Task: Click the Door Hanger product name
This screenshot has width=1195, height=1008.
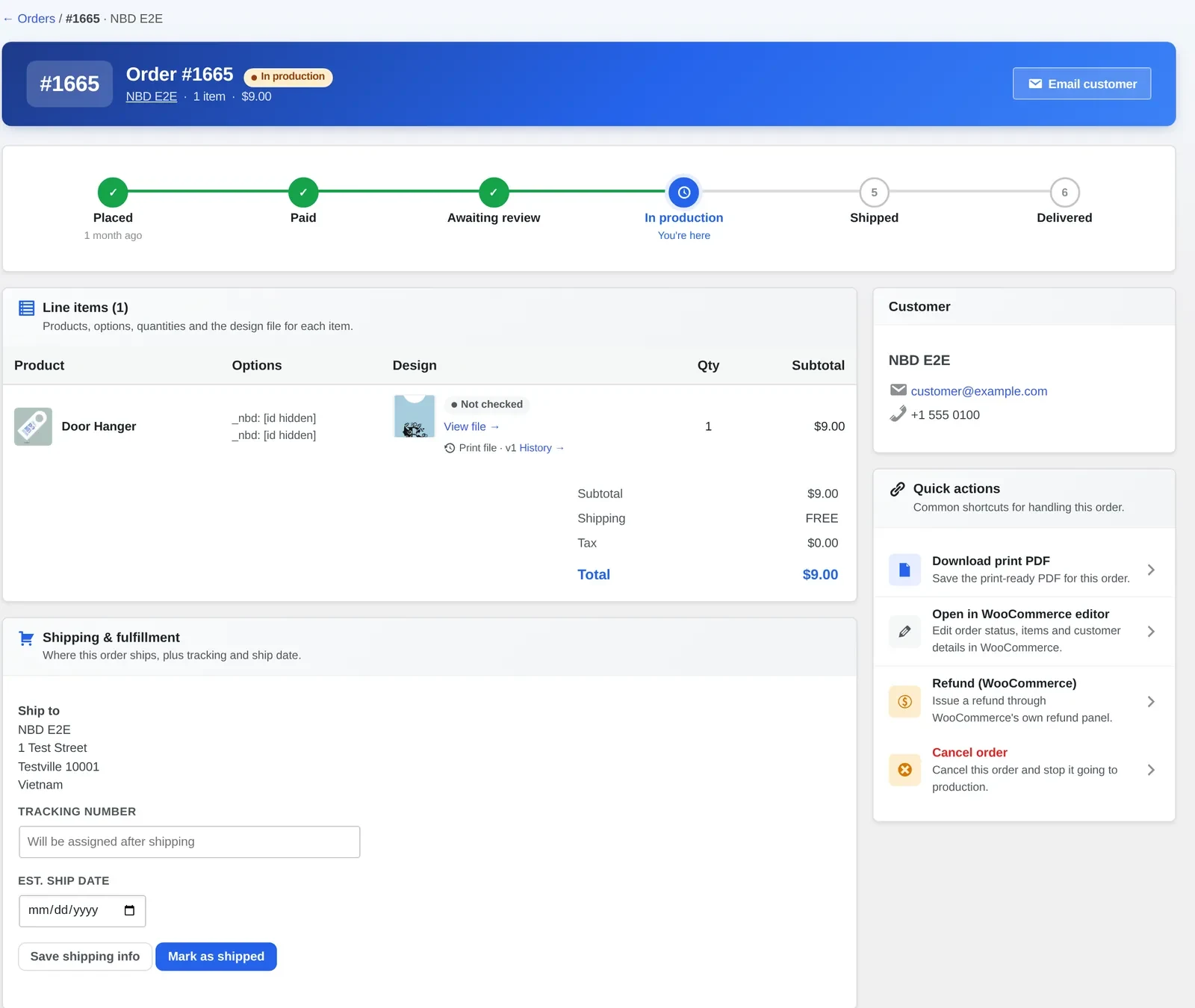Action: coord(99,426)
